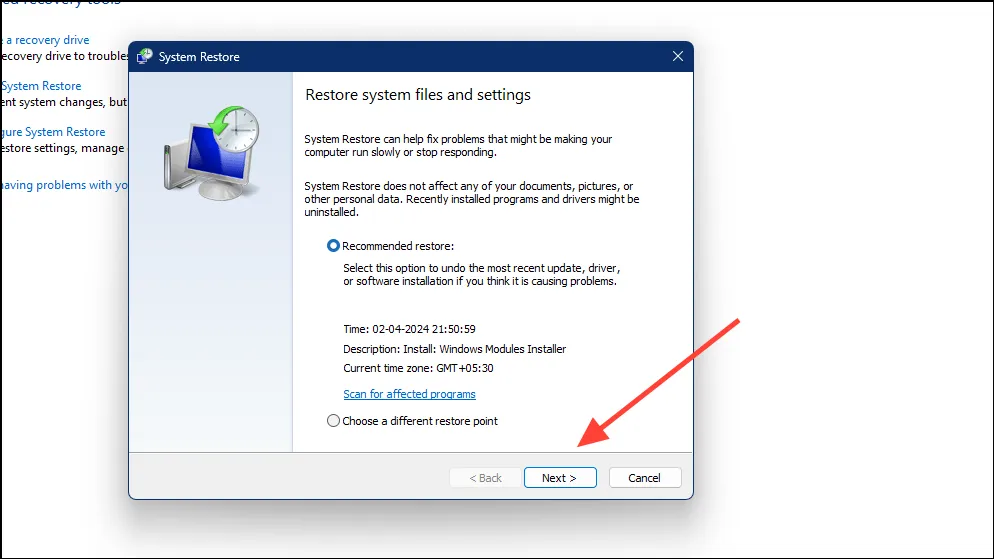Click the System Restore title bar icon

(145, 56)
